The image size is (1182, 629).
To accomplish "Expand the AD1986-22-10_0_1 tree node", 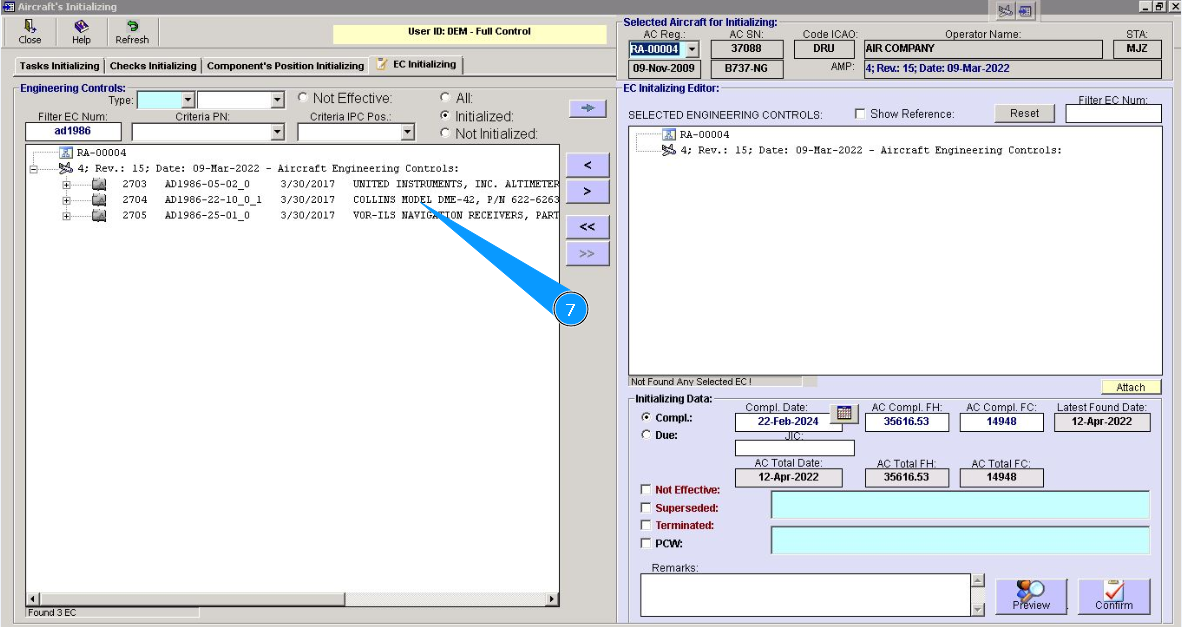I will pos(67,200).
